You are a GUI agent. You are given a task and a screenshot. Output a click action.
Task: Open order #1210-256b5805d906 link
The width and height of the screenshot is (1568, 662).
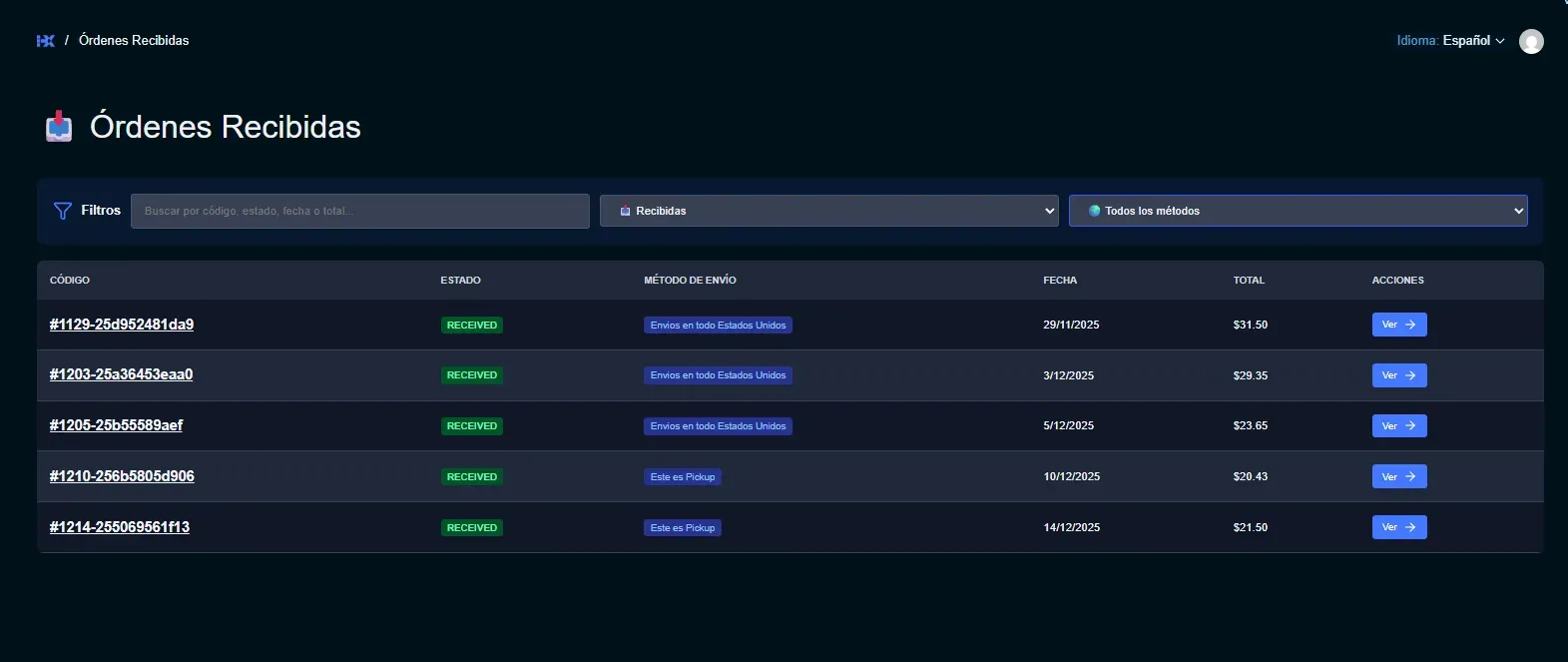pos(122,476)
